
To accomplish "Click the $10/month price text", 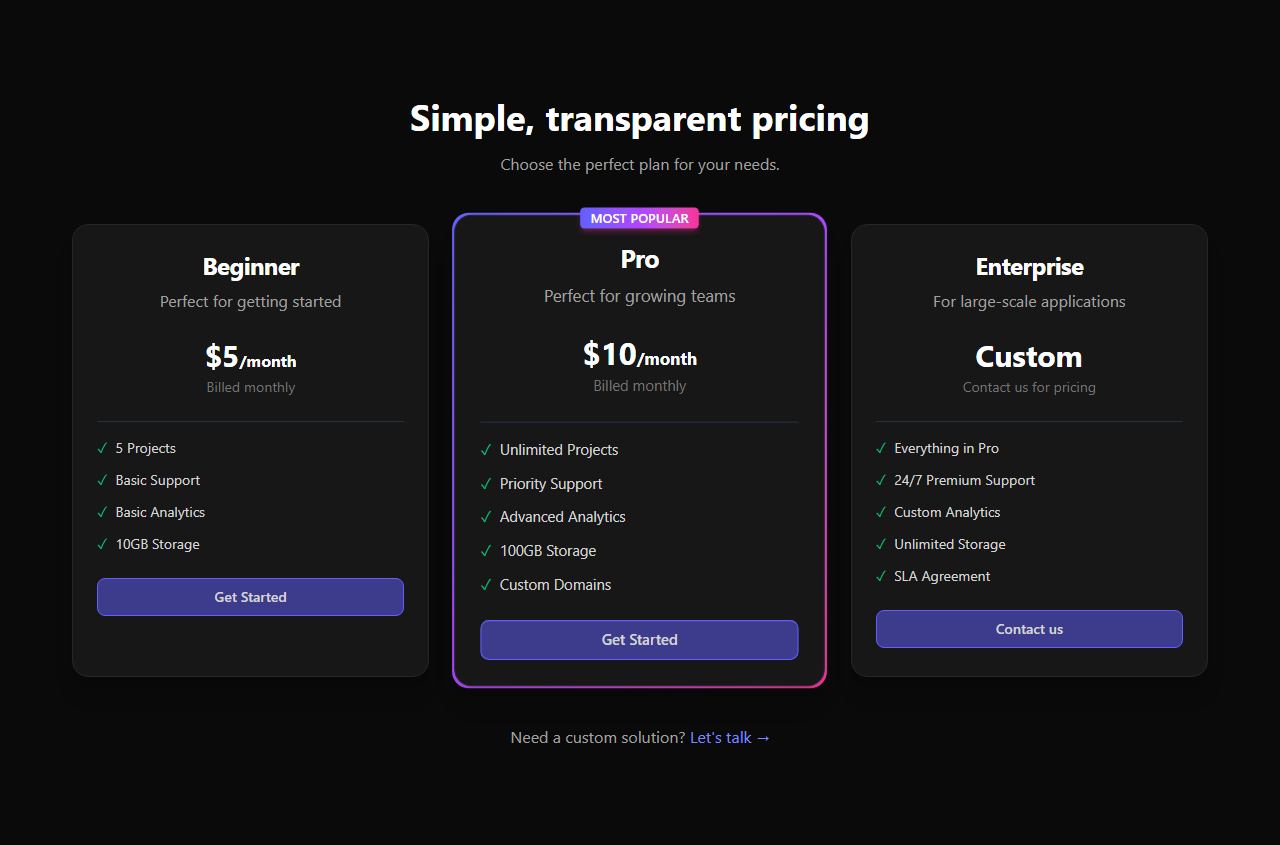I will [640, 354].
